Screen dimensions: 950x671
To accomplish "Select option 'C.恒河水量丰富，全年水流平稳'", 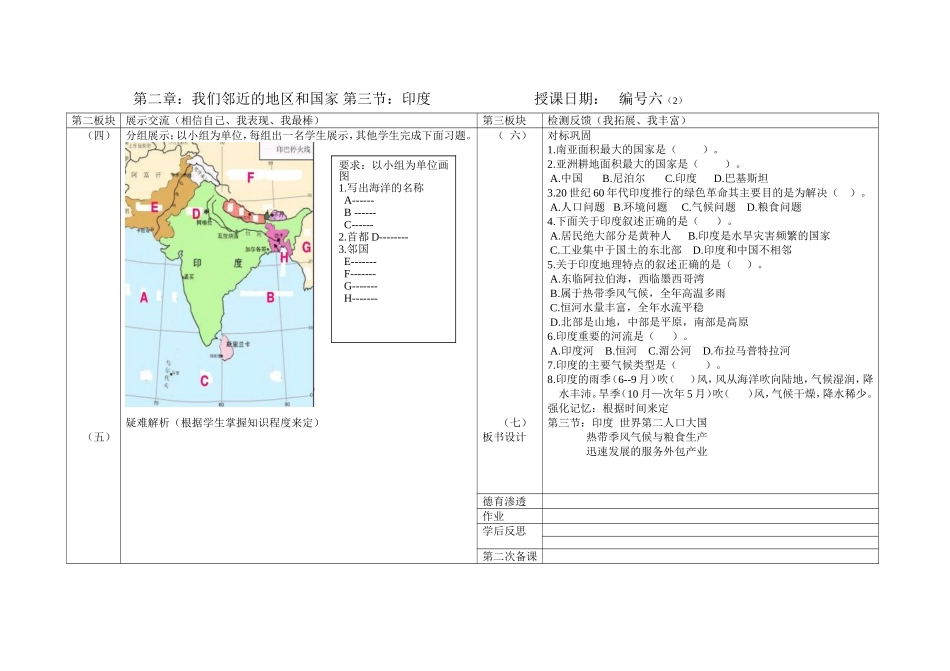I will point(627,308).
